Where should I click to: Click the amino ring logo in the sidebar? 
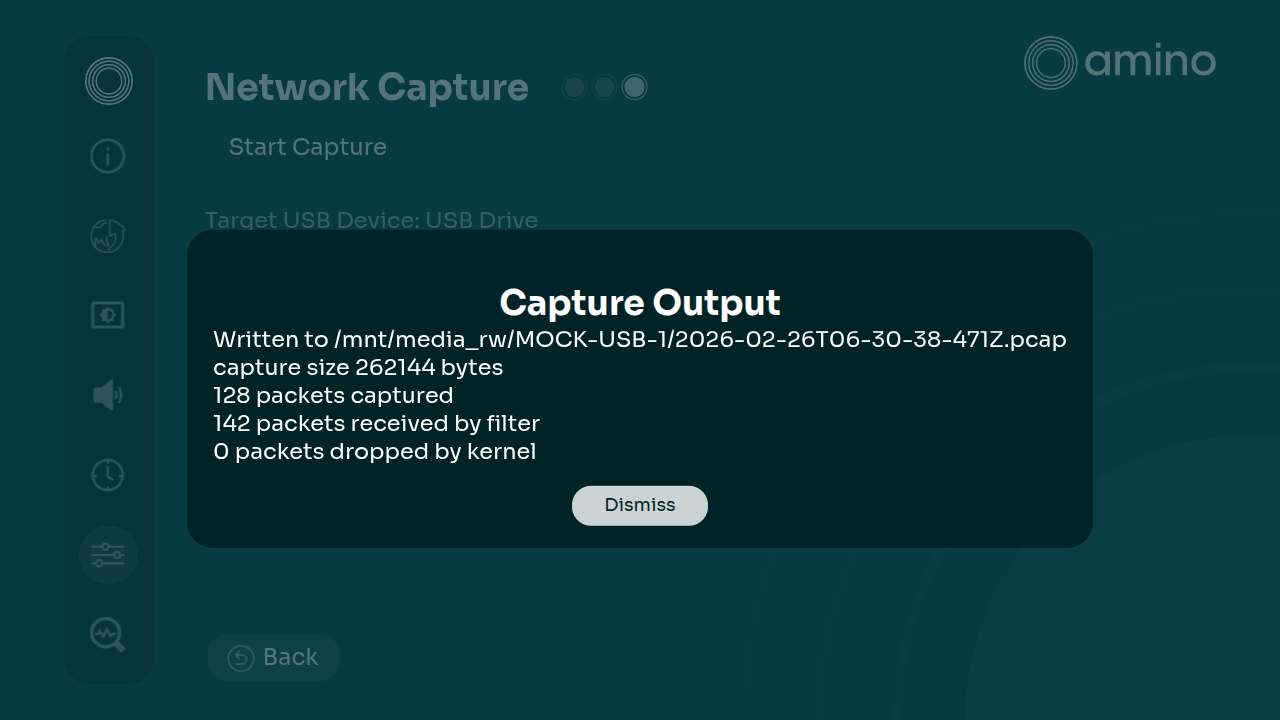click(x=108, y=81)
